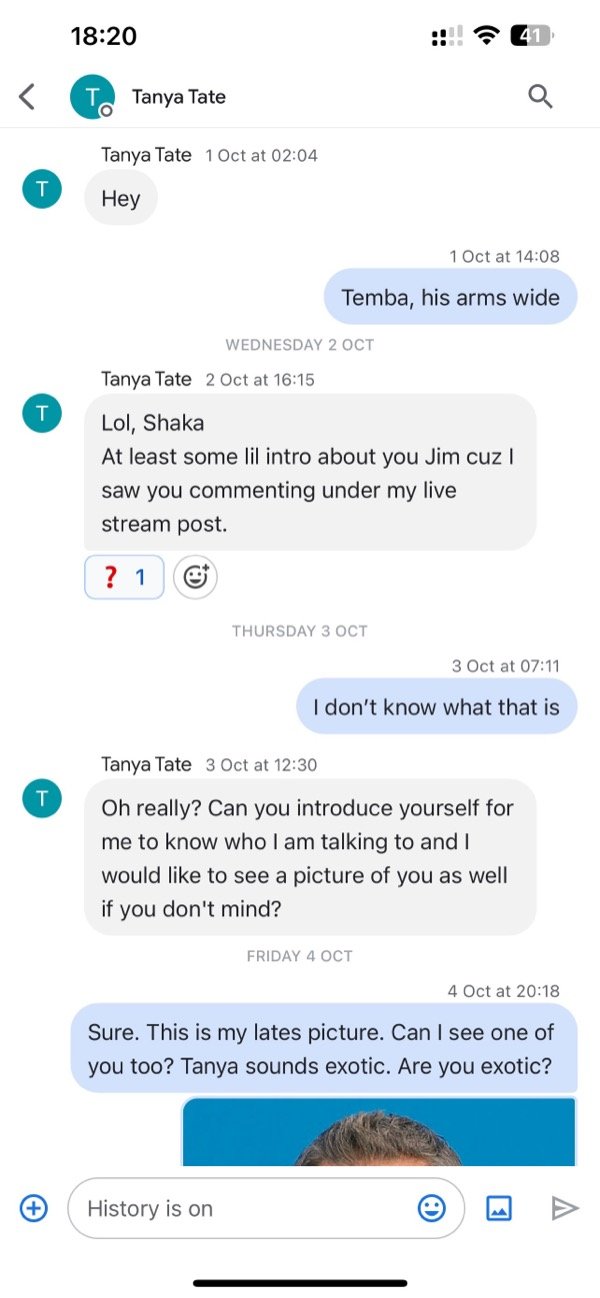This screenshot has width=600, height=1298.
Task: Tap the partially visible photo attachment
Action: tap(380, 1135)
